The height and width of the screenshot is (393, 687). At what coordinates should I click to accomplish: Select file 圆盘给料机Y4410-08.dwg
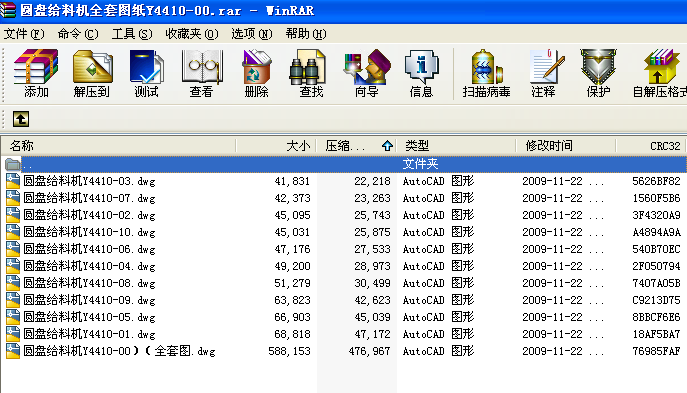point(89,283)
